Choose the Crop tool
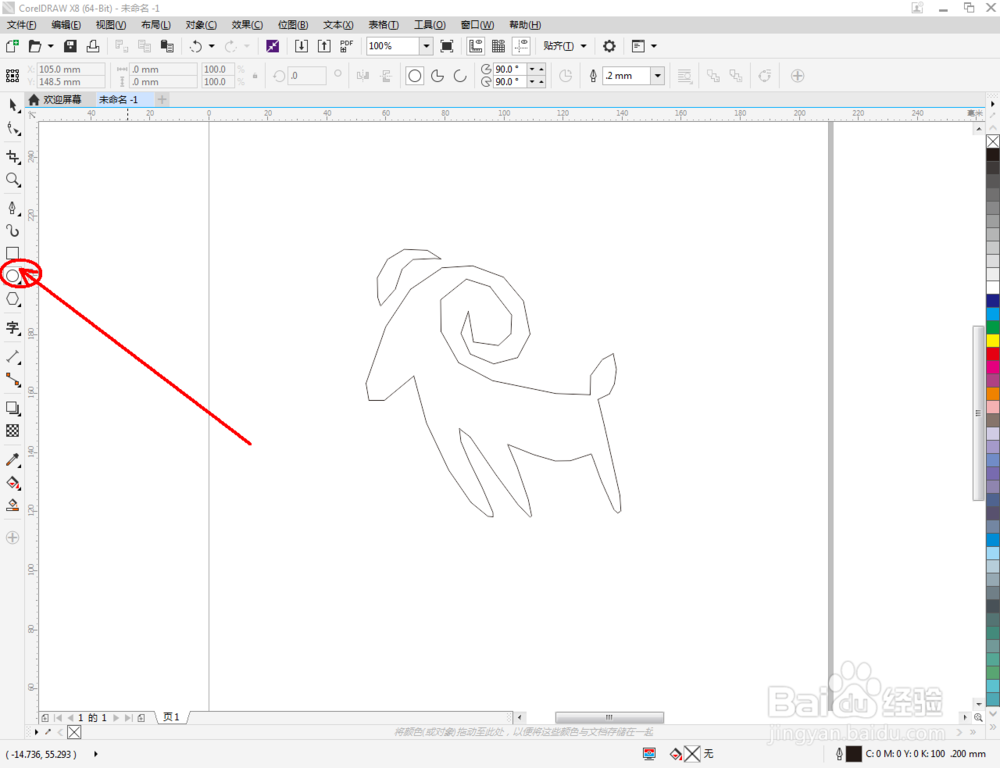Viewport: 1000px width, 768px height. (13, 157)
